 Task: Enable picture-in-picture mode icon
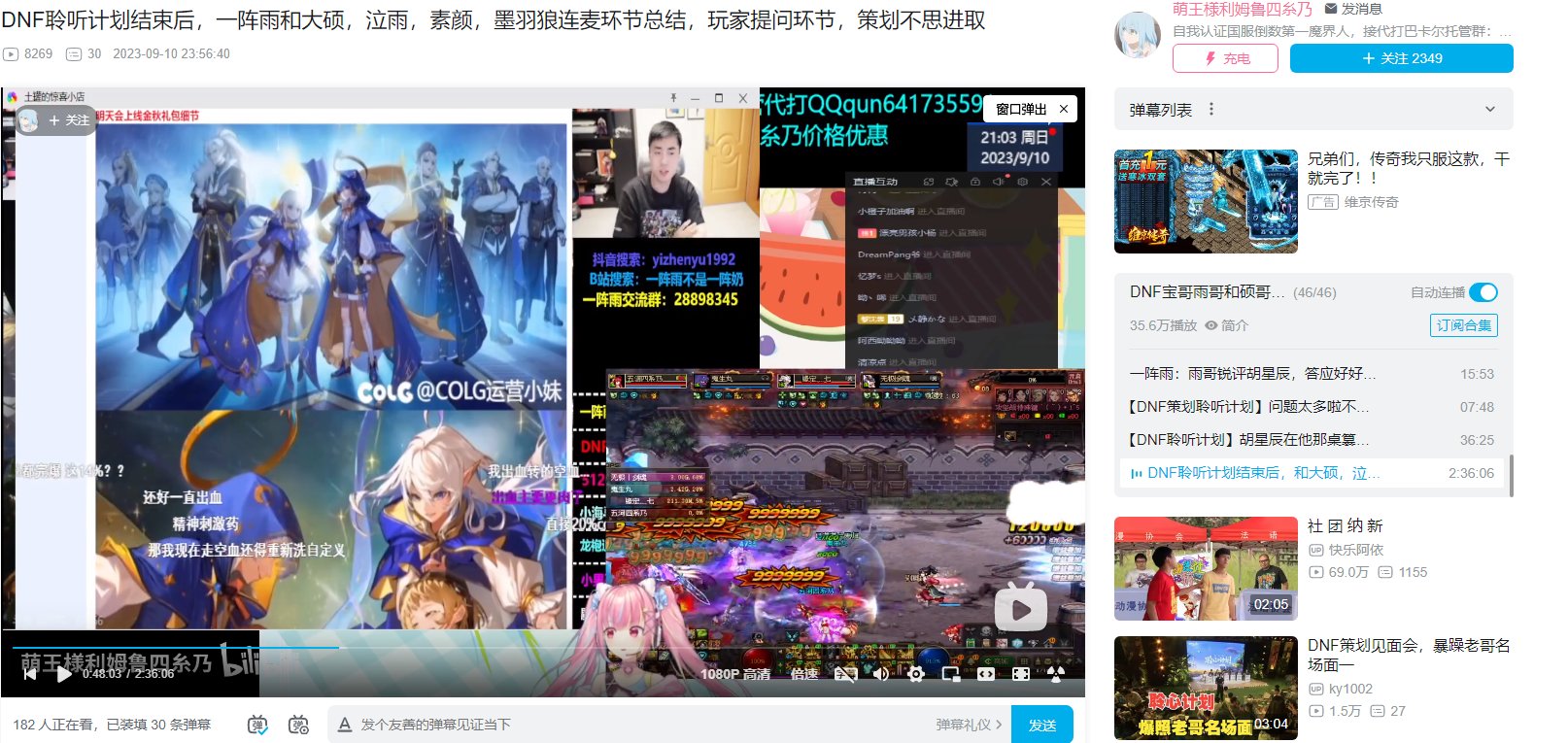[951, 673]
